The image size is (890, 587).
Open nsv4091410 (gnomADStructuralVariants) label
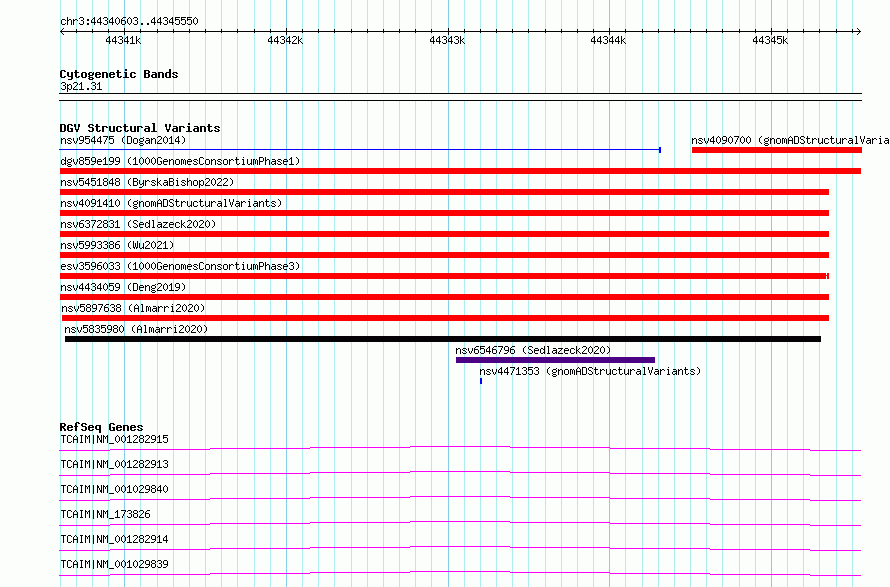[x=171, y=203]
